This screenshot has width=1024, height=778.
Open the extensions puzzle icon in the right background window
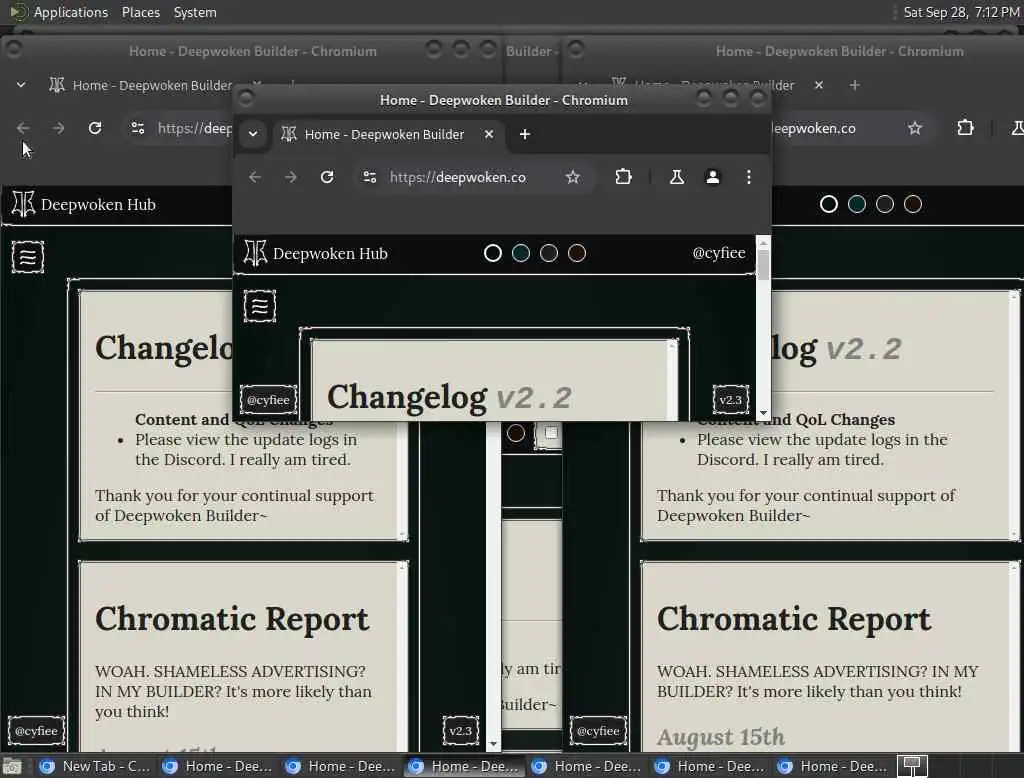pyautogui.click(x=965, y=128)
